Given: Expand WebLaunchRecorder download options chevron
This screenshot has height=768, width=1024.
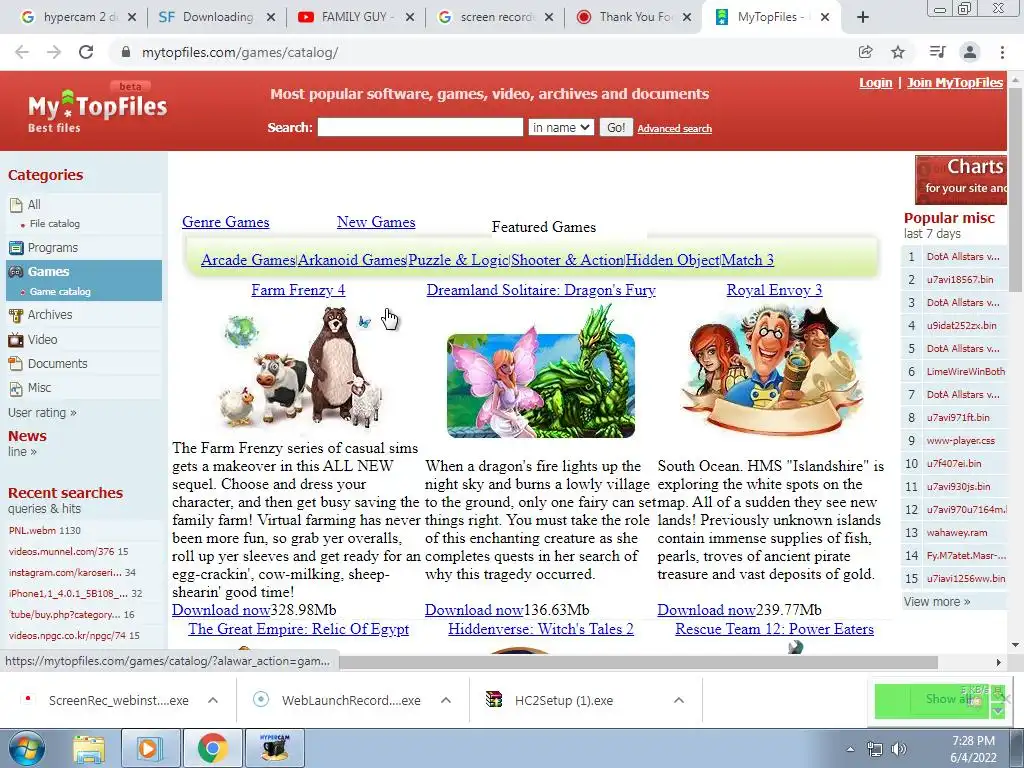Looking at the screenshot, I should (x=446, y=700).
